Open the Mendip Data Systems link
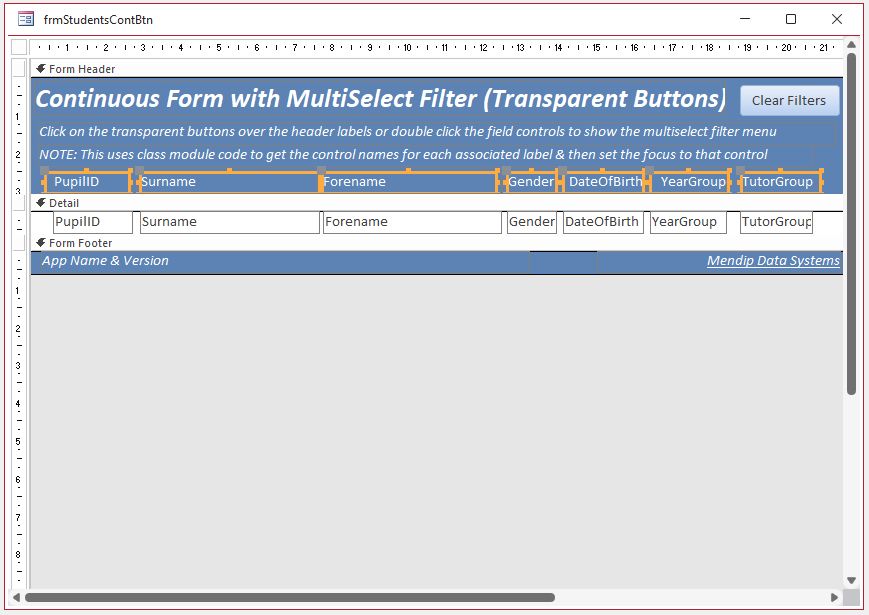Viewport: 869px width, 615px height. 773,261
